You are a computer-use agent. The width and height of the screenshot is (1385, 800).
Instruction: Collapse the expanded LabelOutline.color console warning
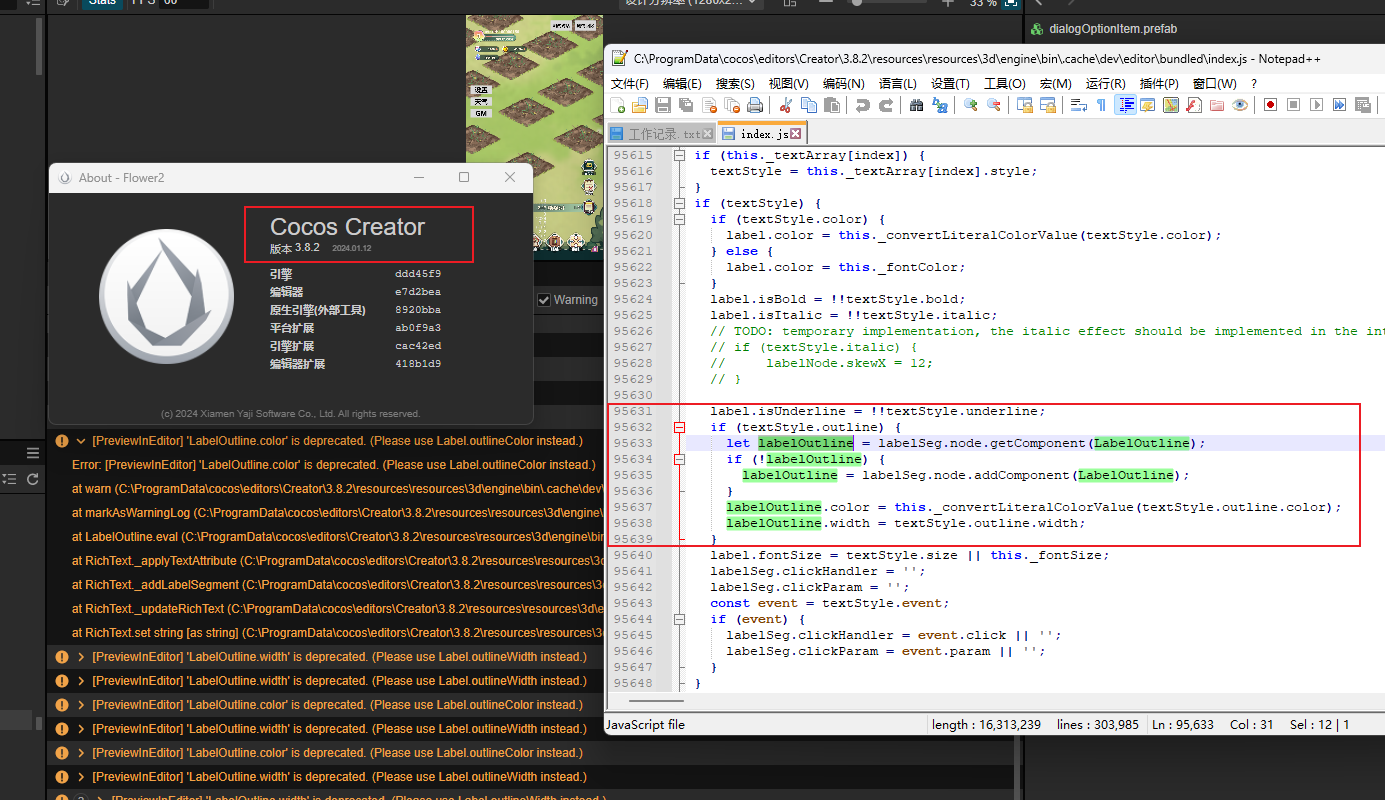81,441
